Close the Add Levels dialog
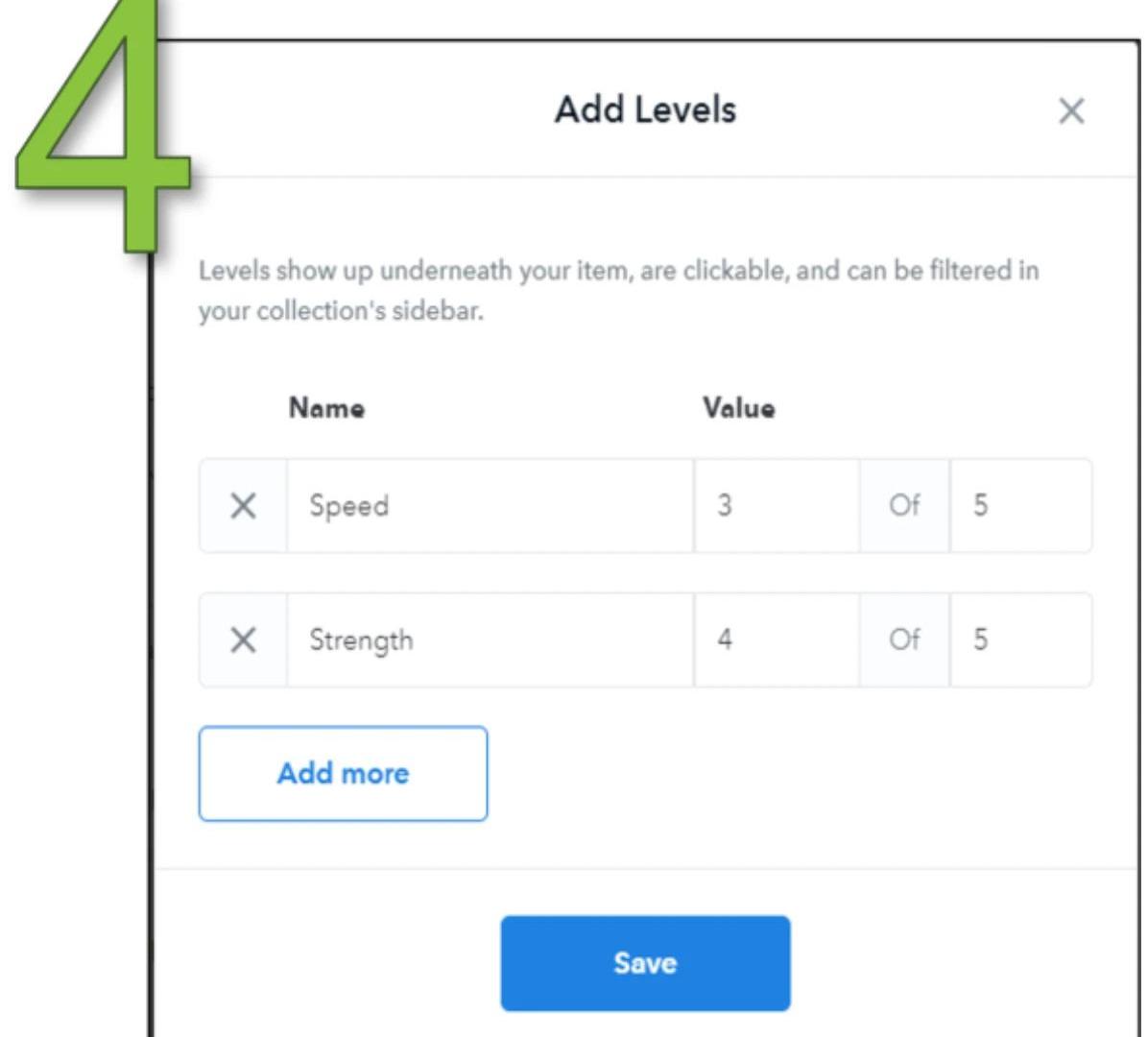 [x=1070, y=111]
